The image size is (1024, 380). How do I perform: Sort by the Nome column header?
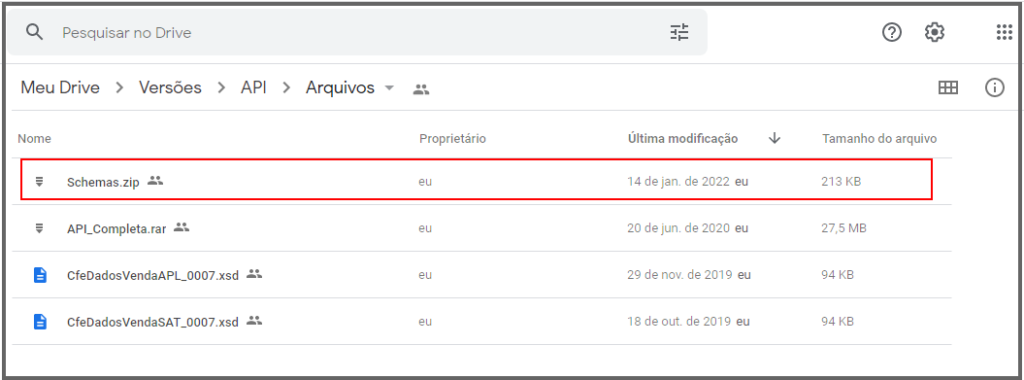tap(34, 138)
